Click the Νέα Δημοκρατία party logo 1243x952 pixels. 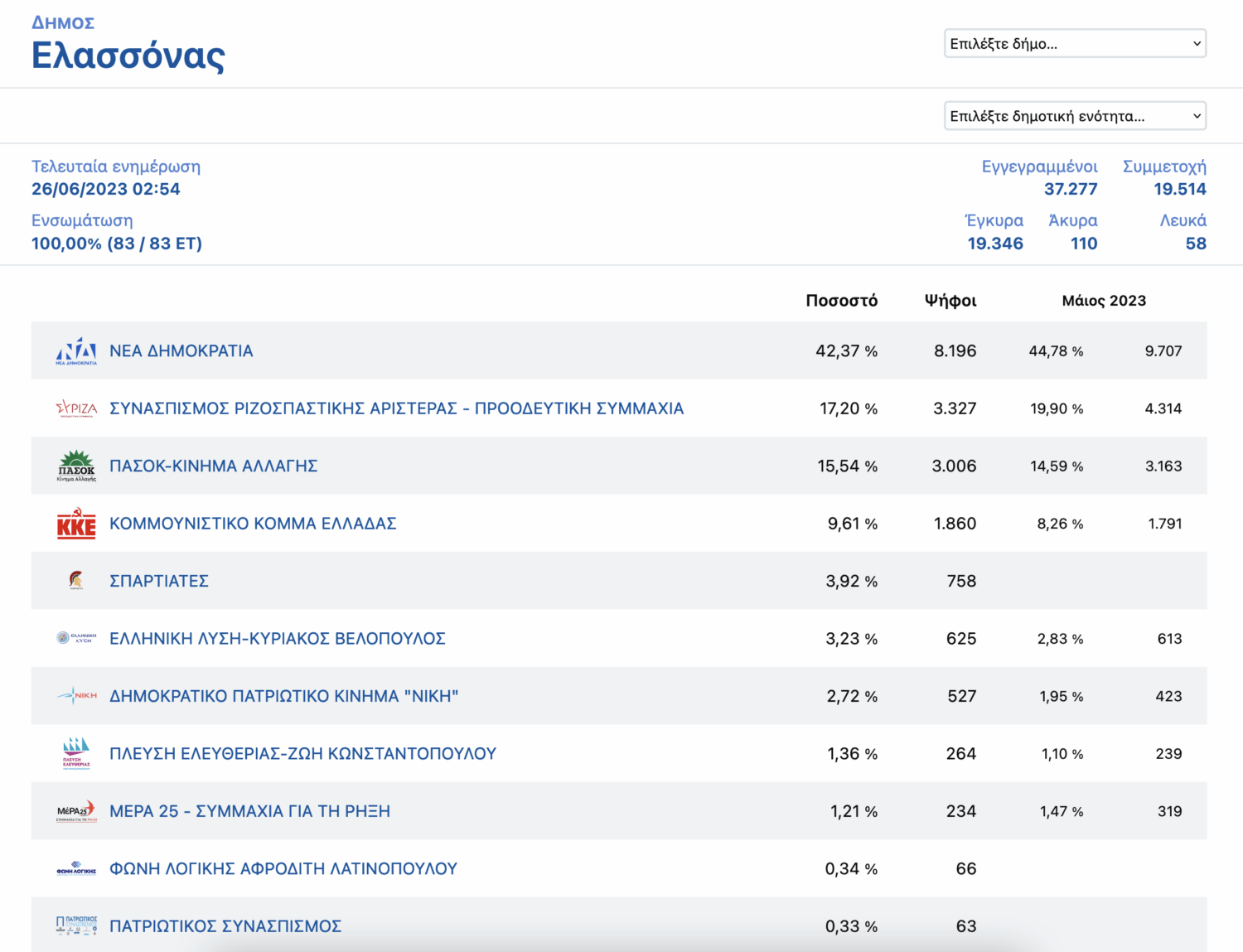[x=76, y=351]
